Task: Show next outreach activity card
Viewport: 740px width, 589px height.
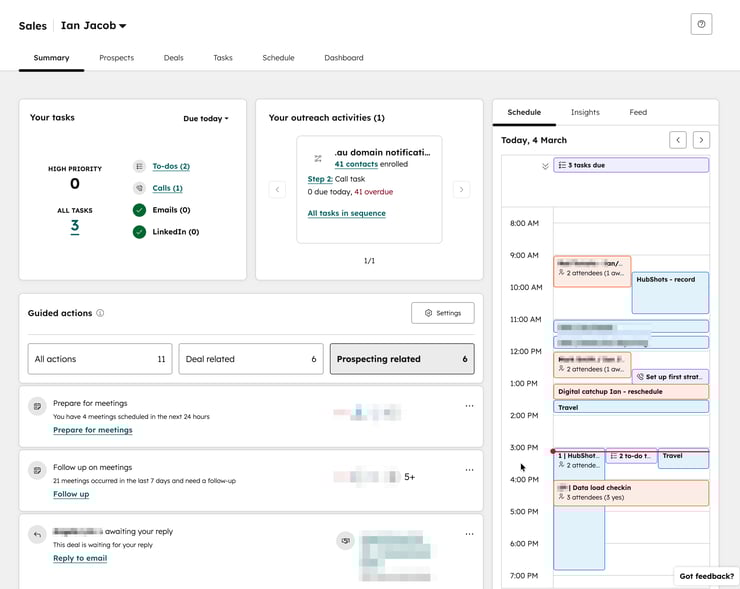Action: point(461,189)
